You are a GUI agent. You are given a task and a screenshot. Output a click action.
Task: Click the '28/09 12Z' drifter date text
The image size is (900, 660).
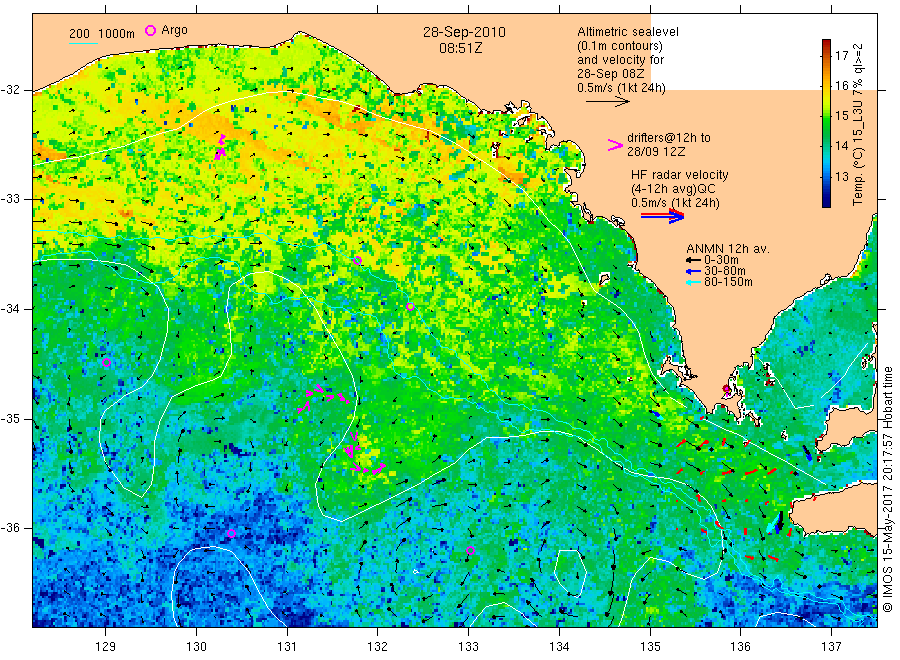click(656, 152)
